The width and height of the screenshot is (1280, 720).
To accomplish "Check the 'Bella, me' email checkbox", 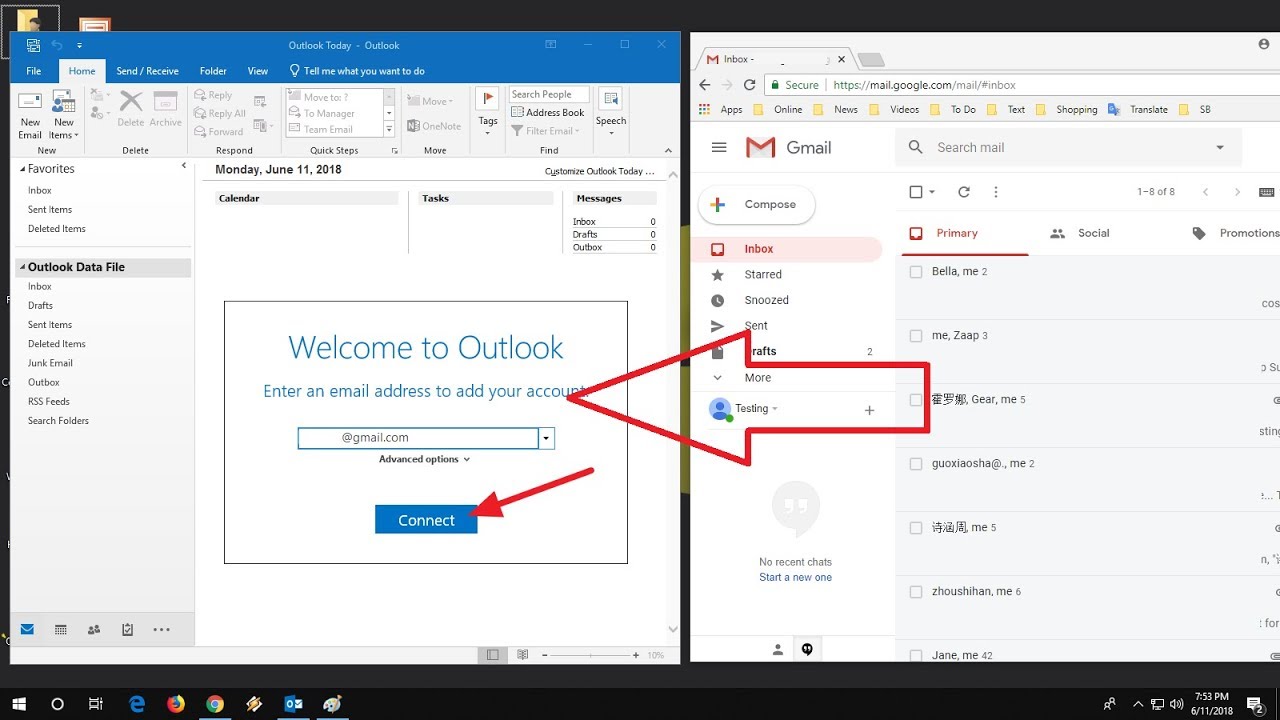I will [916, 272].
